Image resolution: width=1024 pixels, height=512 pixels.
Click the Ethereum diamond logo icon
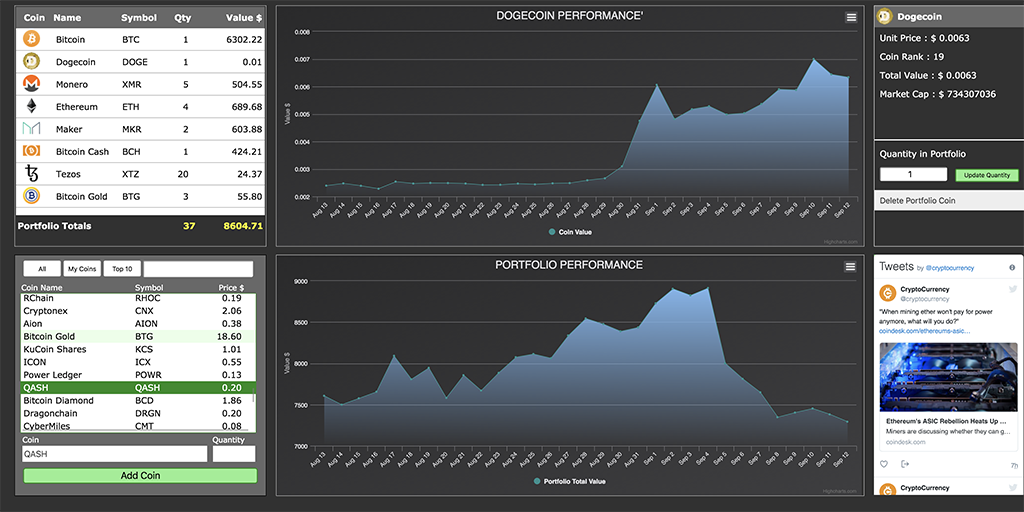(x=31, y=106)
